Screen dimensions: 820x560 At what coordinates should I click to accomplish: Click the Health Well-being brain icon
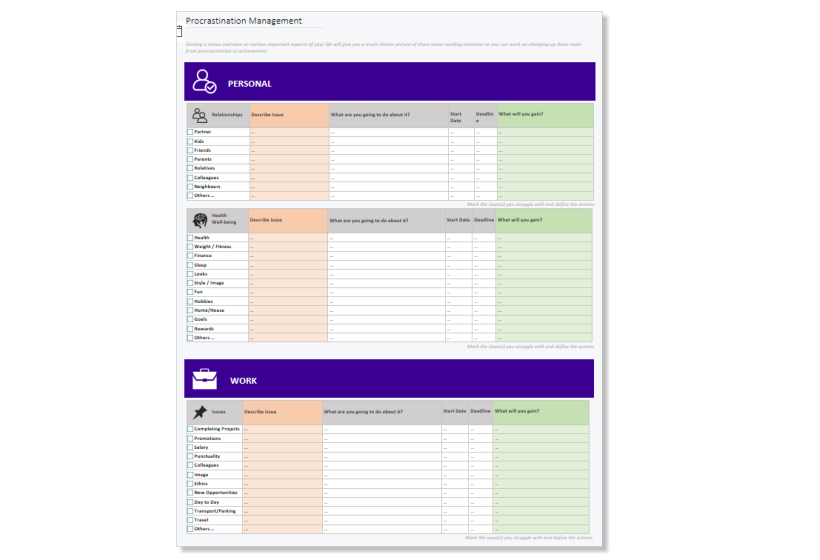pyautogui.click(x=200, y=221)
